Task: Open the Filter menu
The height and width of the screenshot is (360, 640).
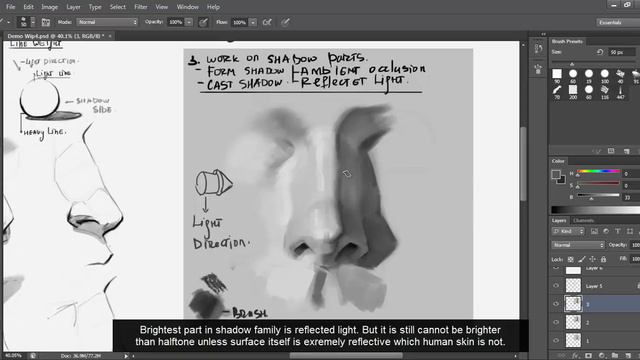Action: [x=141, y=7]
